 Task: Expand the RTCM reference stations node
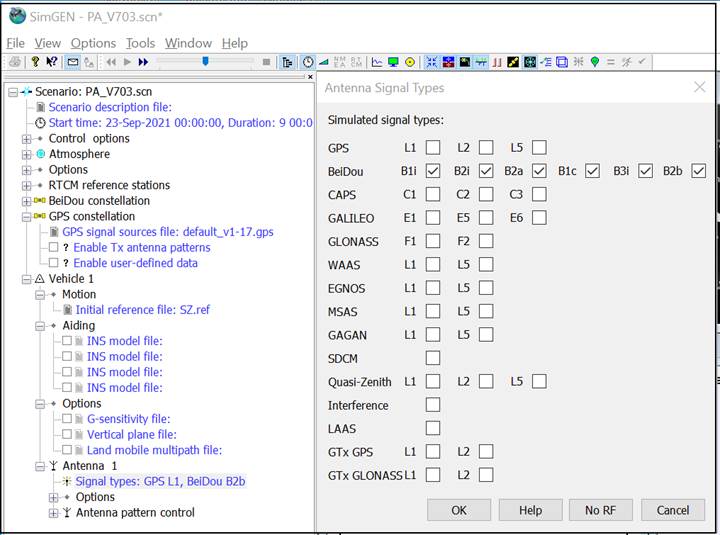point(27,185)
